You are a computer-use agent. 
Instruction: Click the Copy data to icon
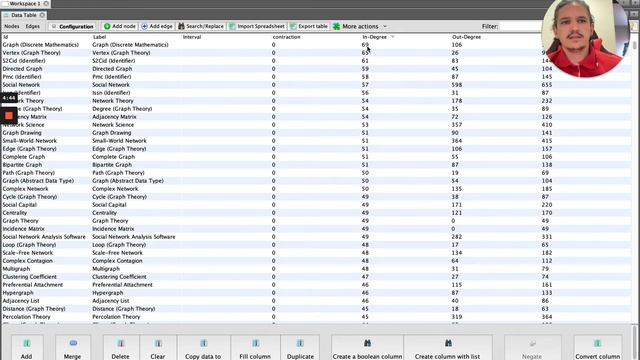pos(203,344)
